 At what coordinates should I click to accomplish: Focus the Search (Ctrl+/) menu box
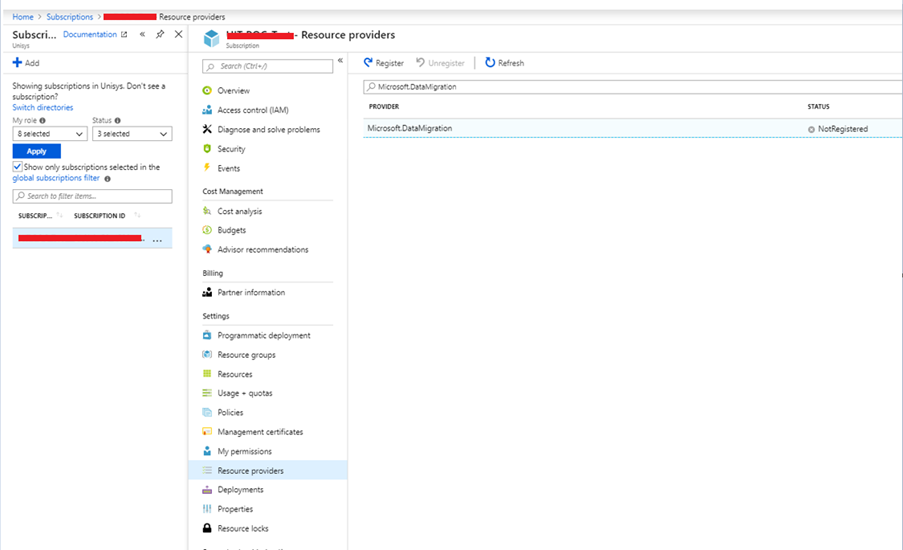point(267,66)
